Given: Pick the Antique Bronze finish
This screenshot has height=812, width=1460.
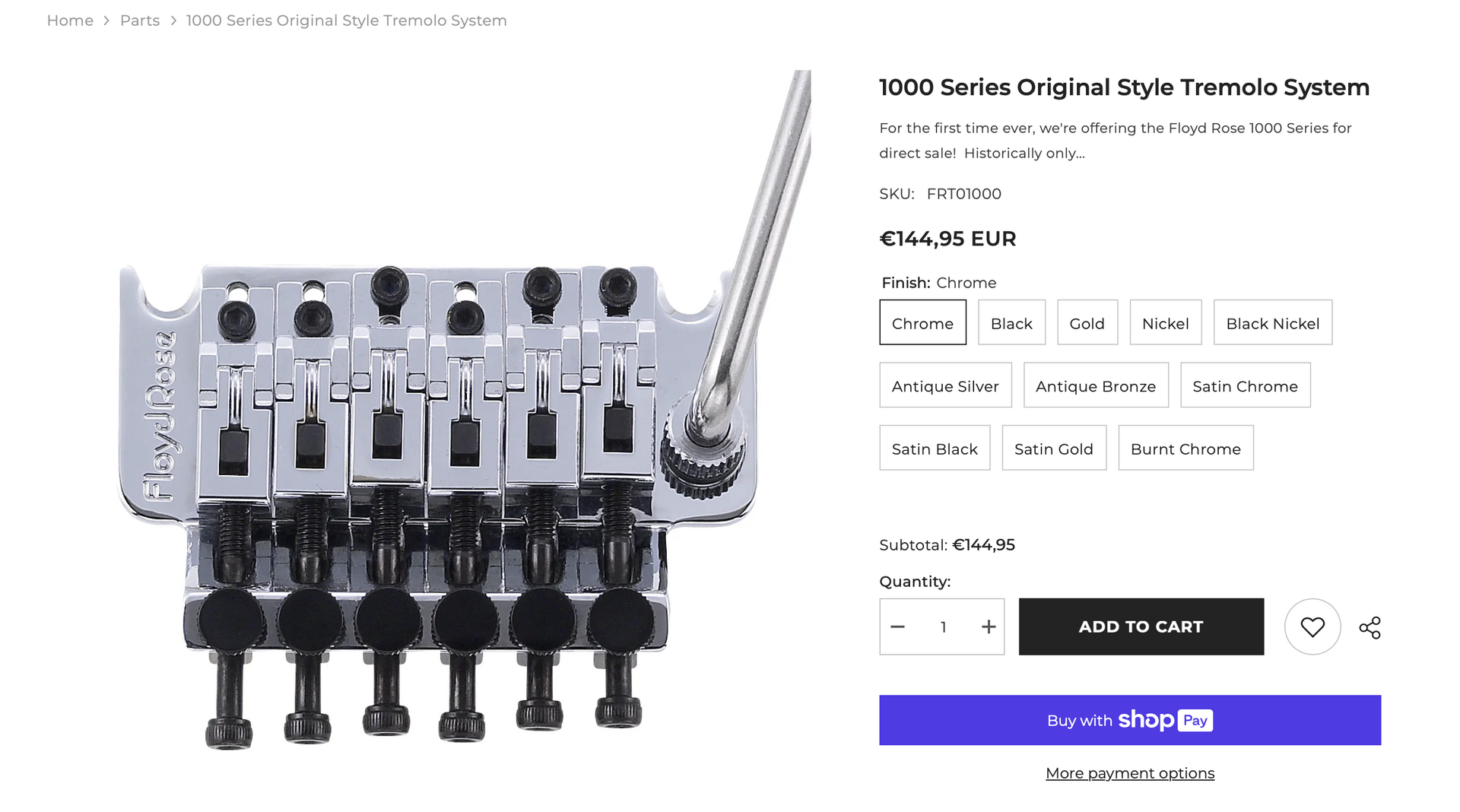Looking at the screenshot, I should [1096, 385].
